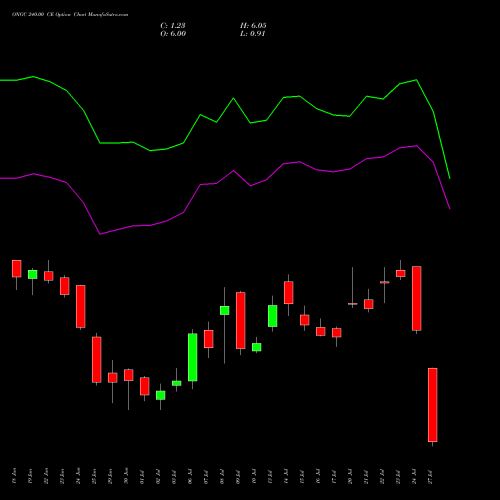Click the 14 Jul date label
The width and height of the screenshot is (500, 500).
tap(286, 476)
